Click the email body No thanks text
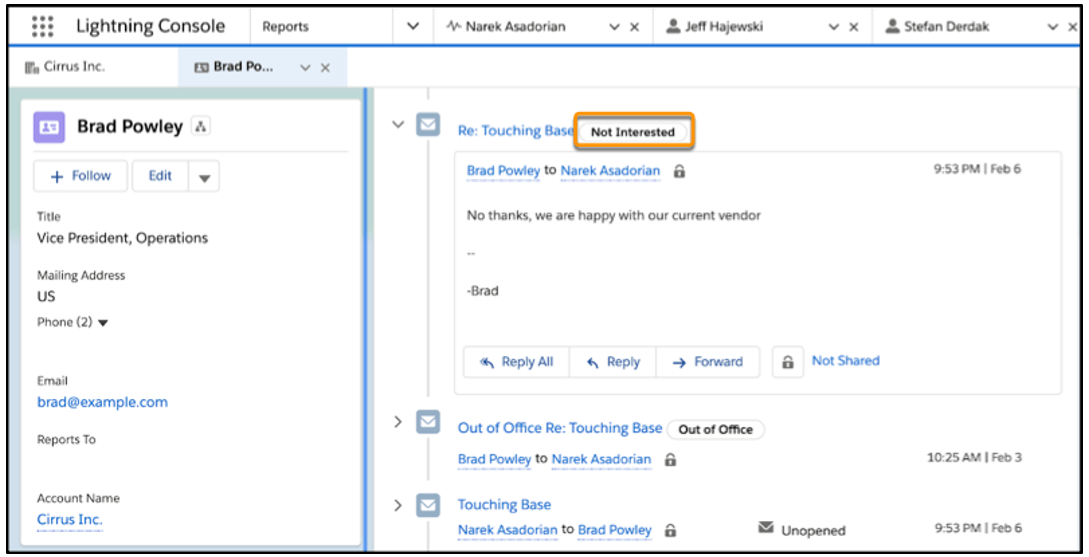This screenshot has height=557, width=1089. tap(614, 216)
